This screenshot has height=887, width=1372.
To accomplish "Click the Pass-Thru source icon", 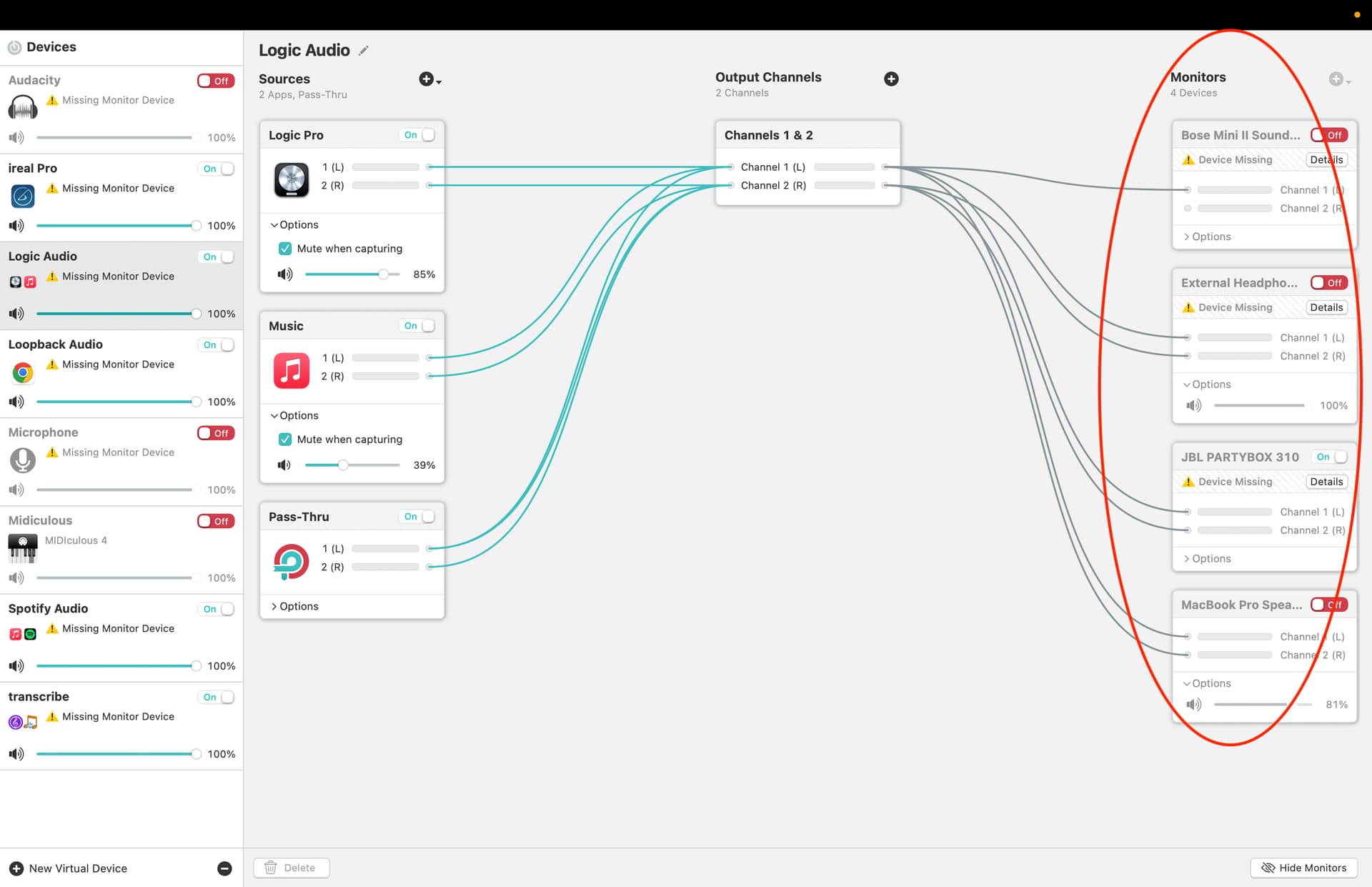I will click(x=292, y=561).
